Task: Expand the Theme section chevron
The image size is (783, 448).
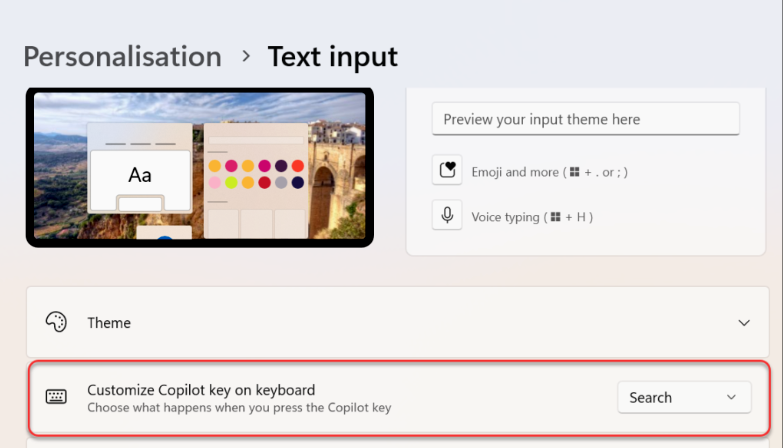Action: pyautogui.click(x=744, y=323)
